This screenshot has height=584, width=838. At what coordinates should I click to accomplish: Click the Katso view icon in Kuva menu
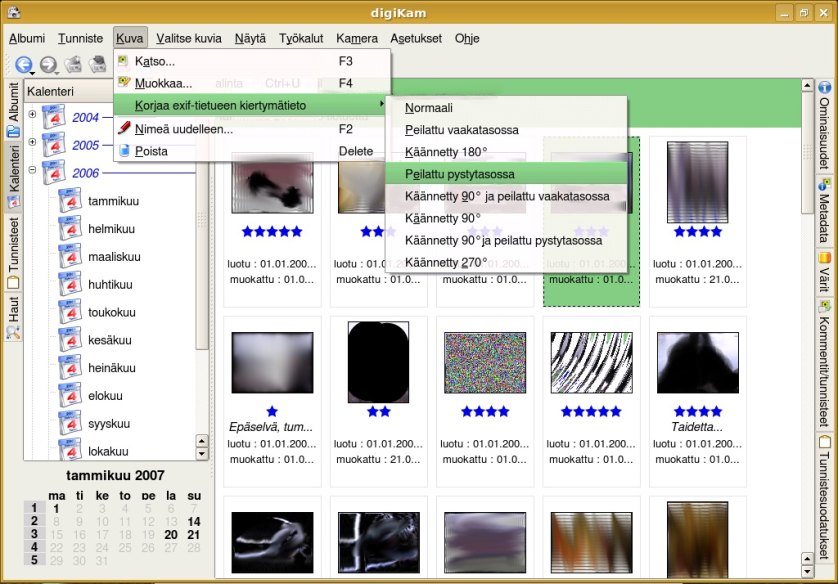tap(125, 61)
